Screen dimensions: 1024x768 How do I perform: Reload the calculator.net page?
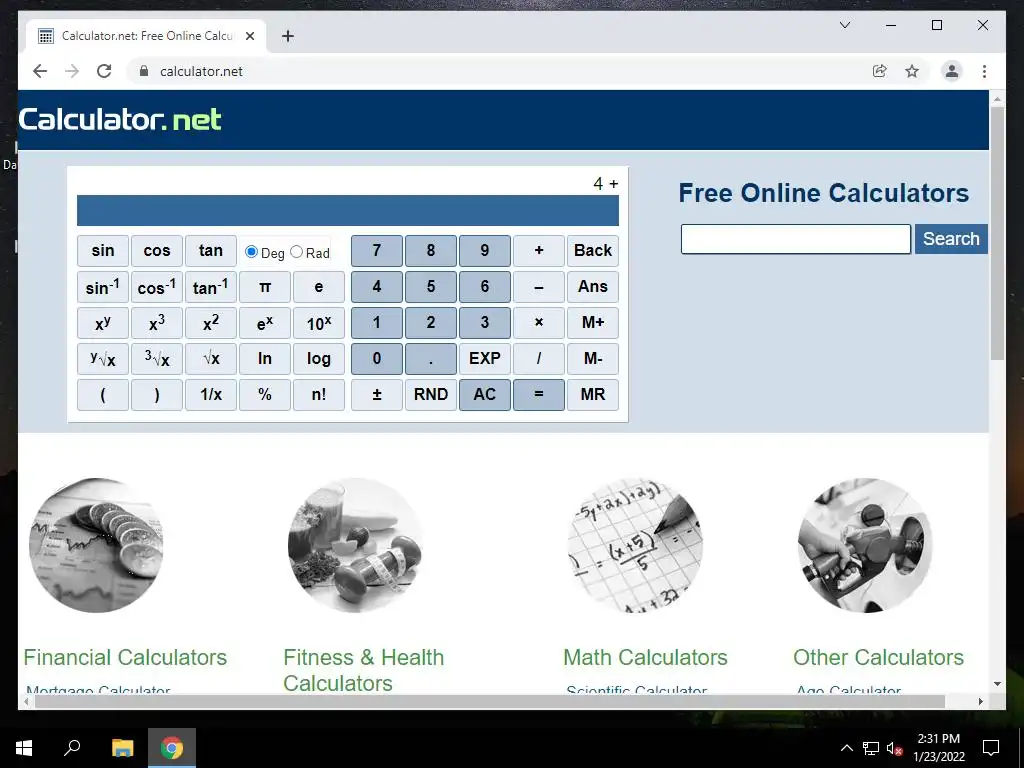(104, 71)
